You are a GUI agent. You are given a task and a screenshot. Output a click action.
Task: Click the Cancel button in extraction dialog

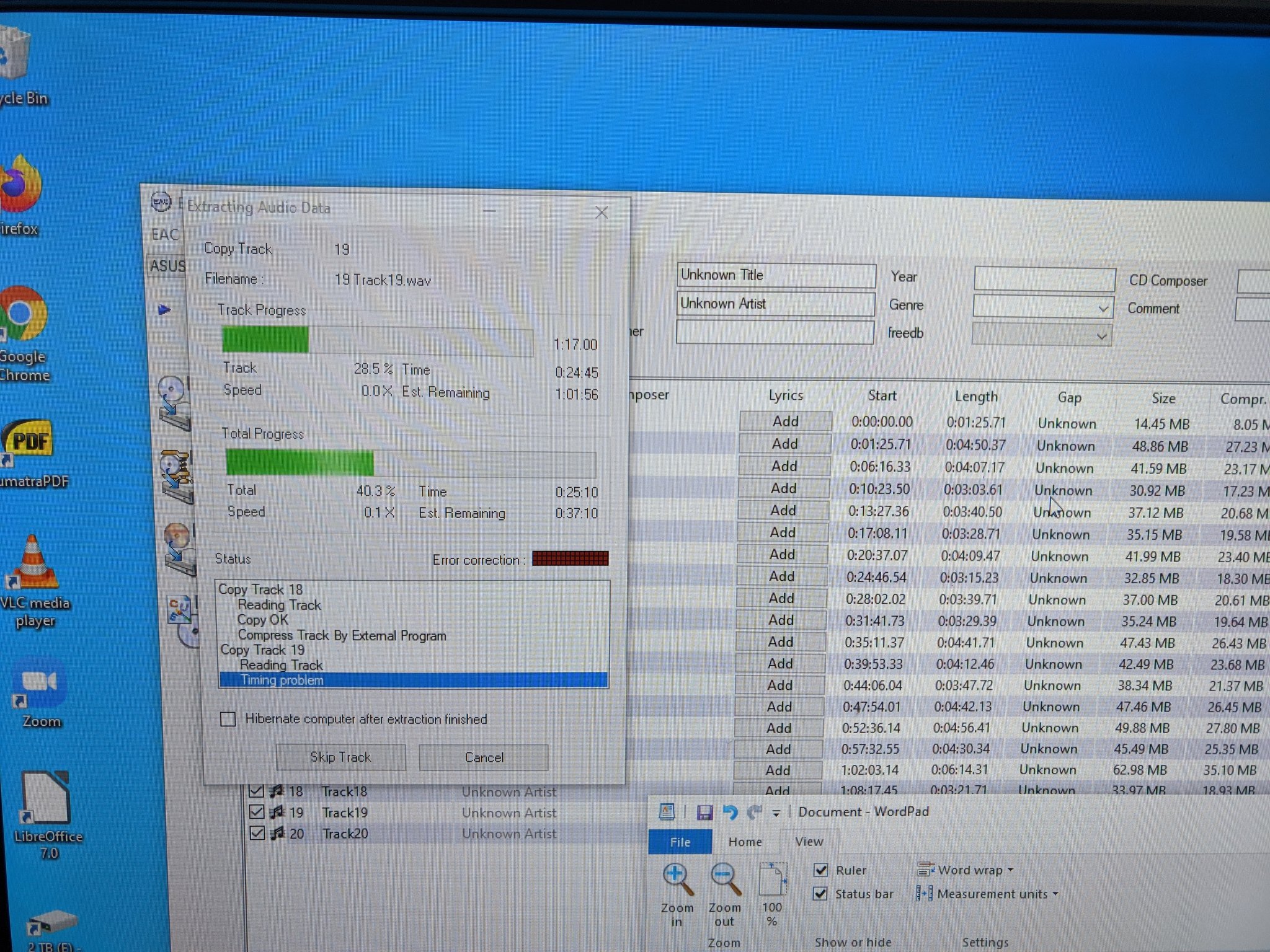[x=484, y=757]
